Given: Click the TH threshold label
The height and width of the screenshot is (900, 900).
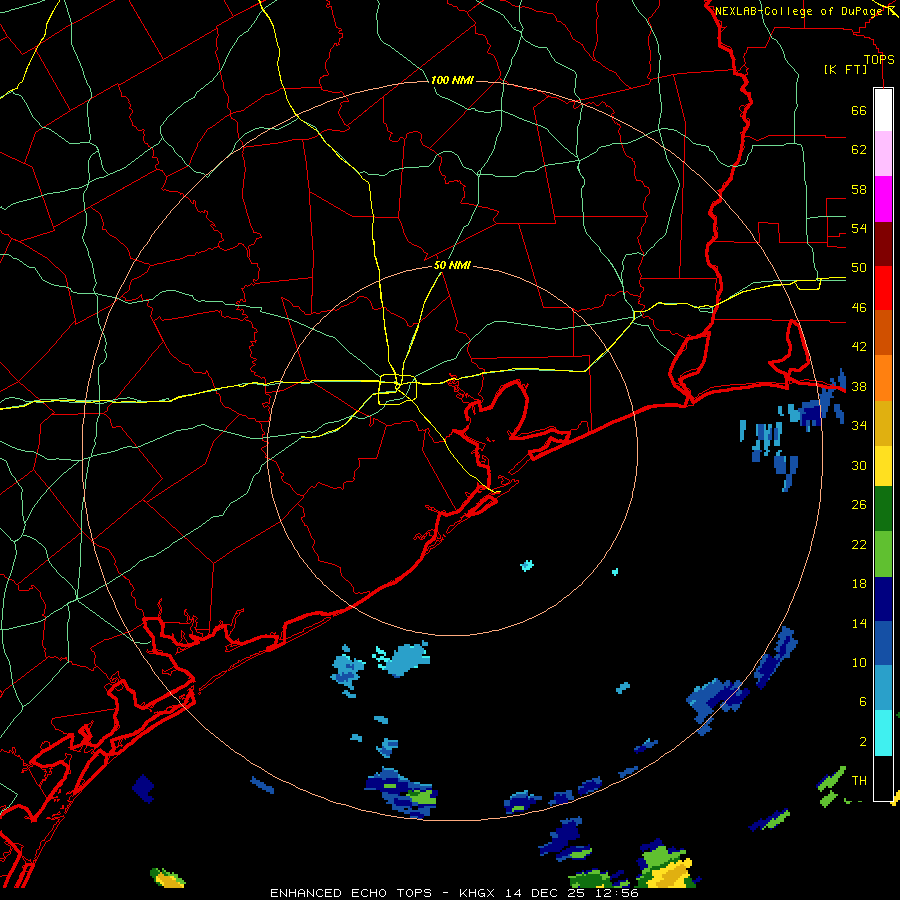Looking at the screenshot, I should pos(859,781).
